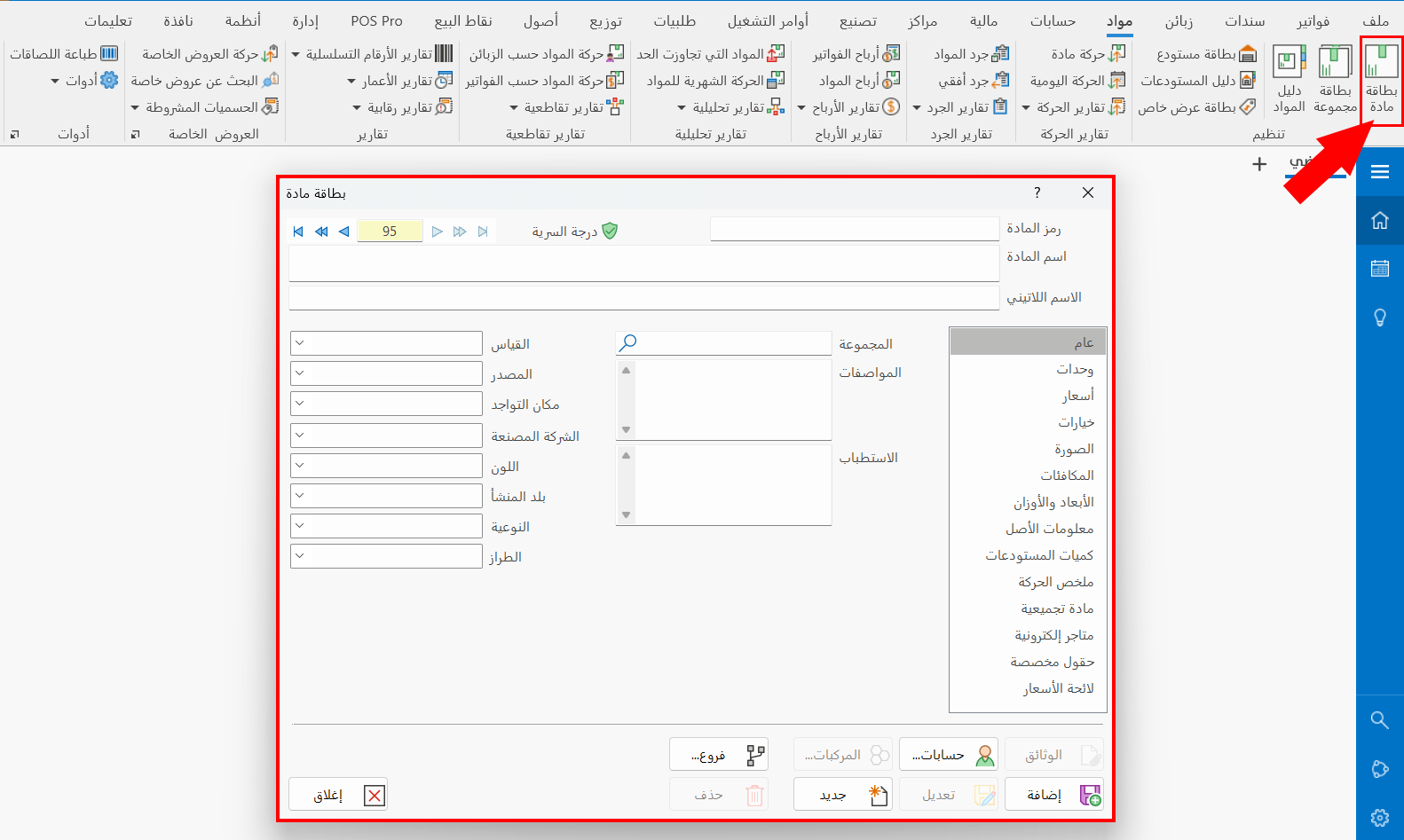The image size is (1404, 840).
Task: Open جرد المواد report
Action: pos(971,54)
